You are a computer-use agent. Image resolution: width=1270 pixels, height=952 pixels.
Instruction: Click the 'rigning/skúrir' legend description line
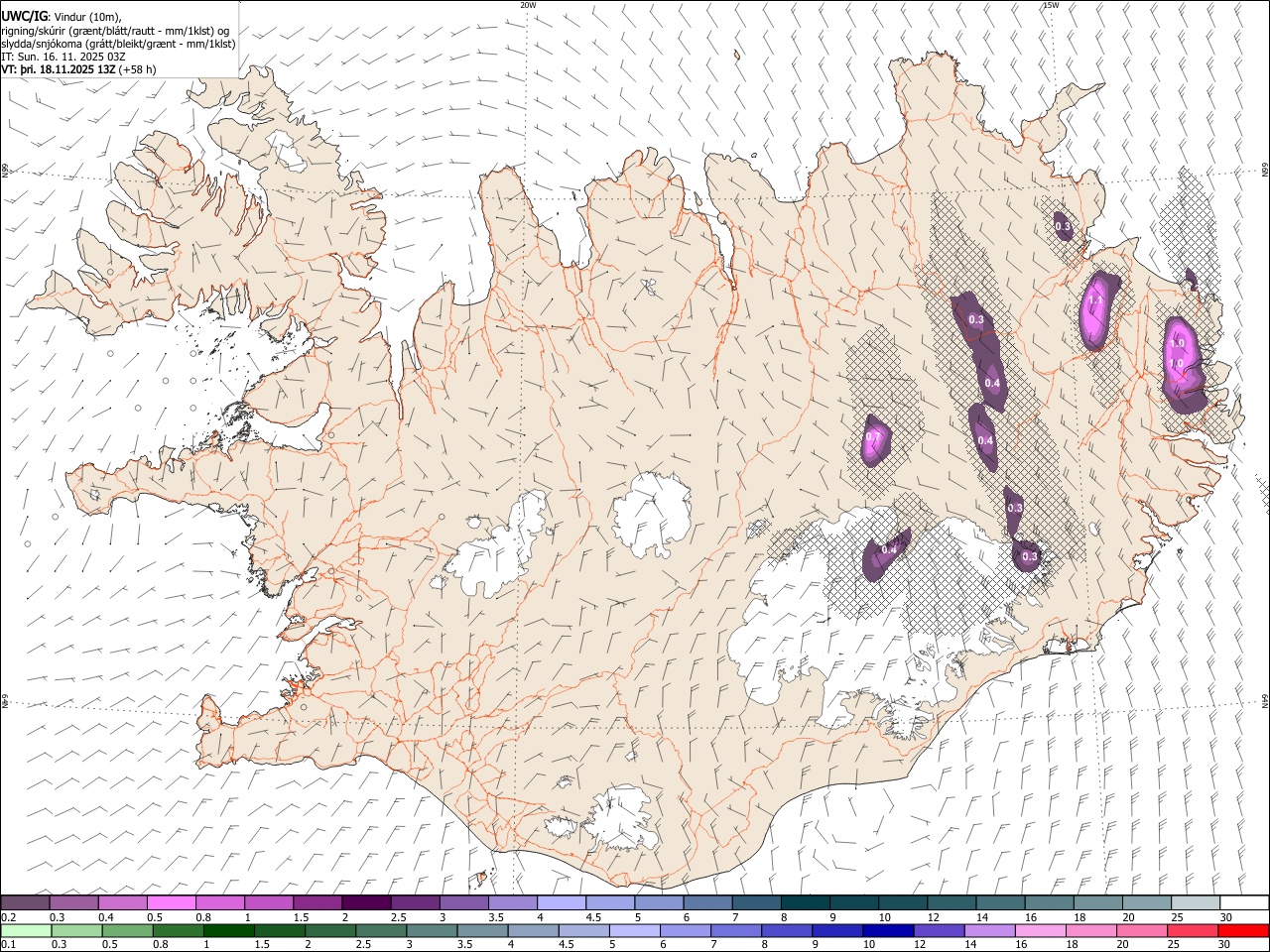(115, 31)
